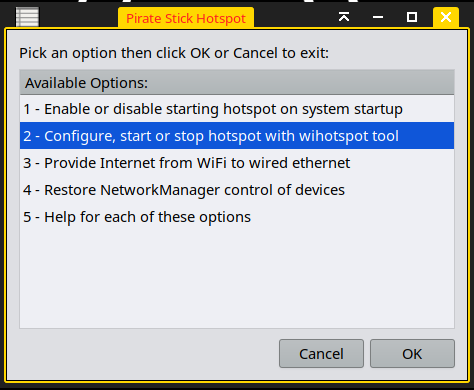Confirm selection with the OK button
The width and height of the screenshot is (474, 390).
coord(412,354)
